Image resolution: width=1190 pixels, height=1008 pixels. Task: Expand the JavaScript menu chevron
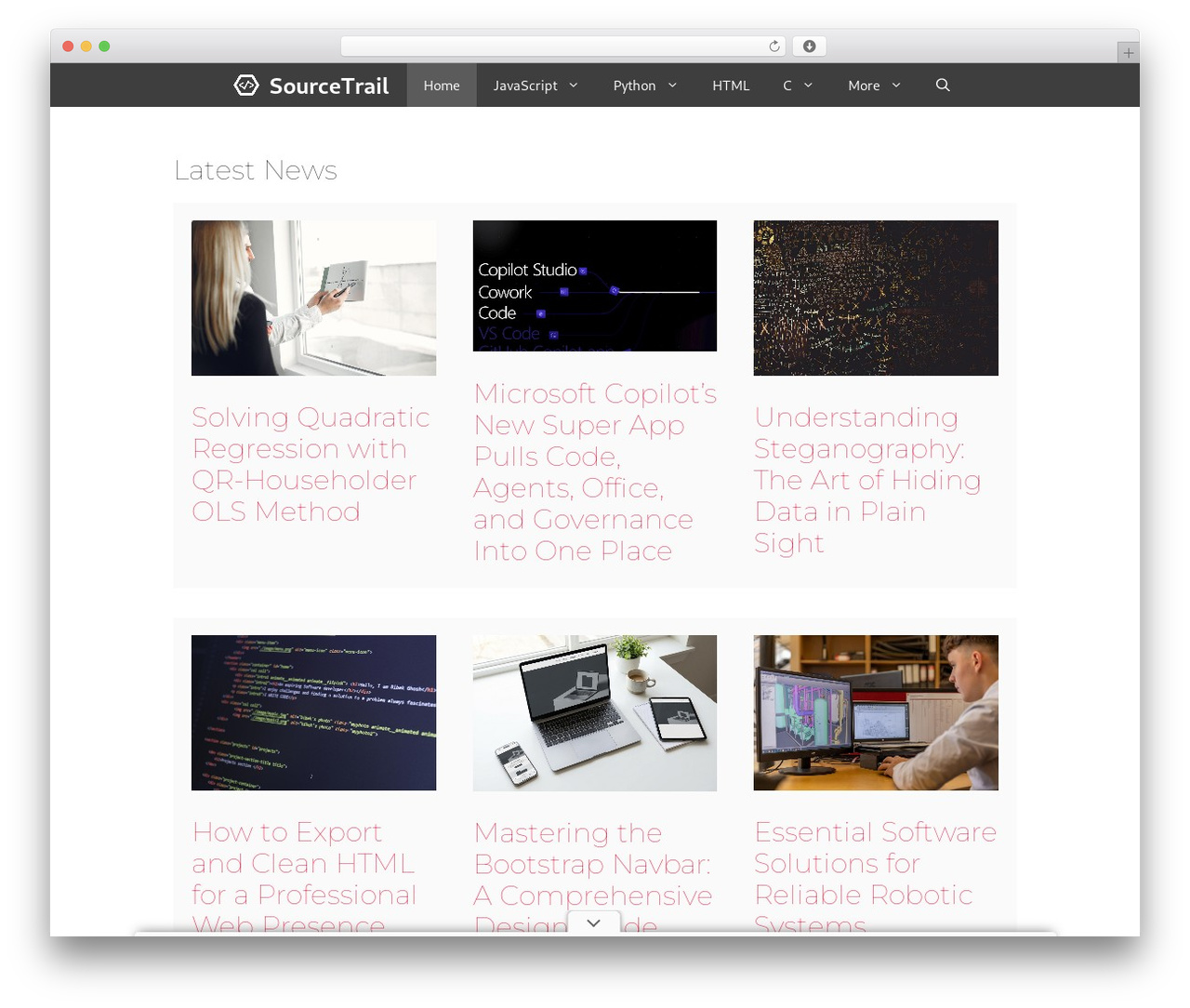[x=574, y=85]
